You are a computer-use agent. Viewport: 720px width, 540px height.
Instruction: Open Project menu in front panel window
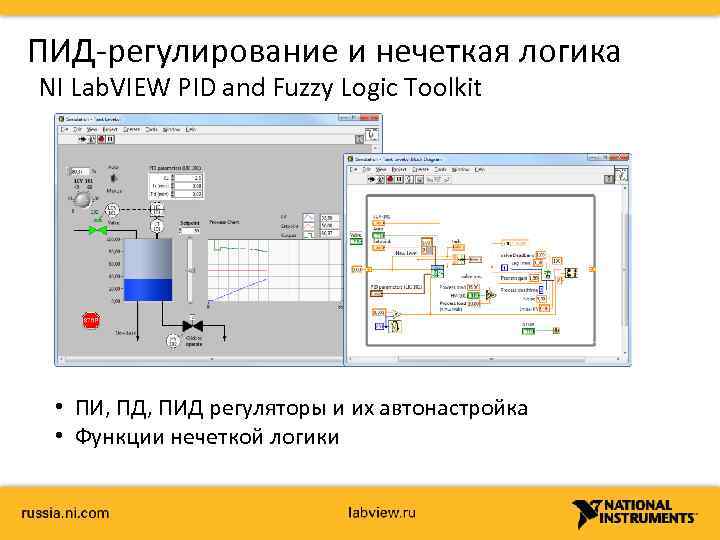(110, 129)
